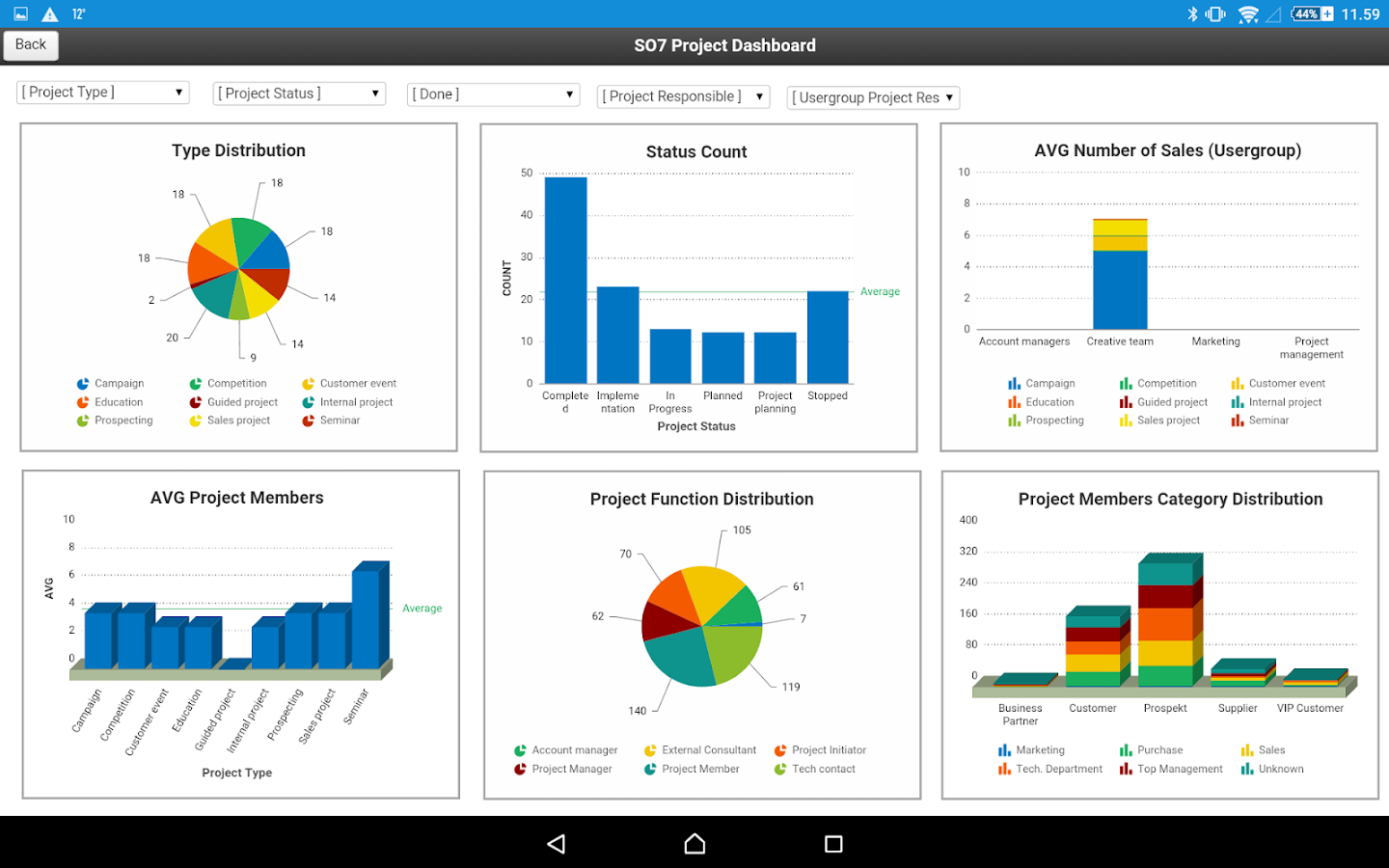Click the Average label in Status Count
Viewport: 1389px width, 868px height.
tap(880, 291)
